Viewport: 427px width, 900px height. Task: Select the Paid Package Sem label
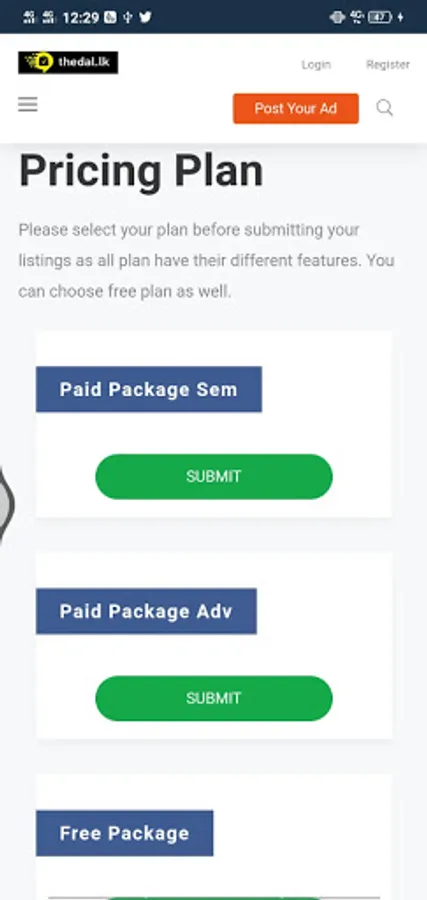(x=149, y=389)
